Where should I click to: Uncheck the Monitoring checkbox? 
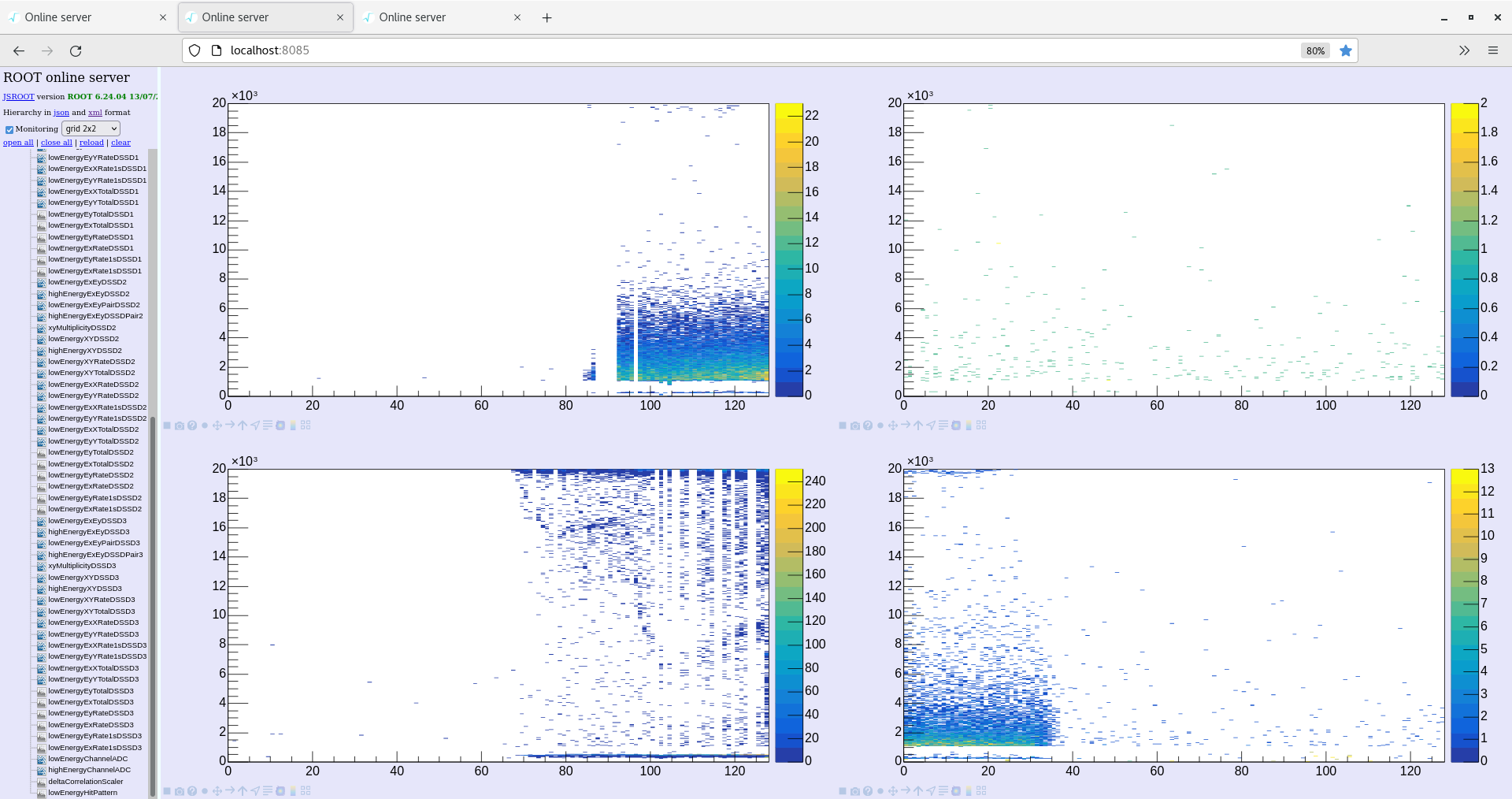tap(9, 129)
